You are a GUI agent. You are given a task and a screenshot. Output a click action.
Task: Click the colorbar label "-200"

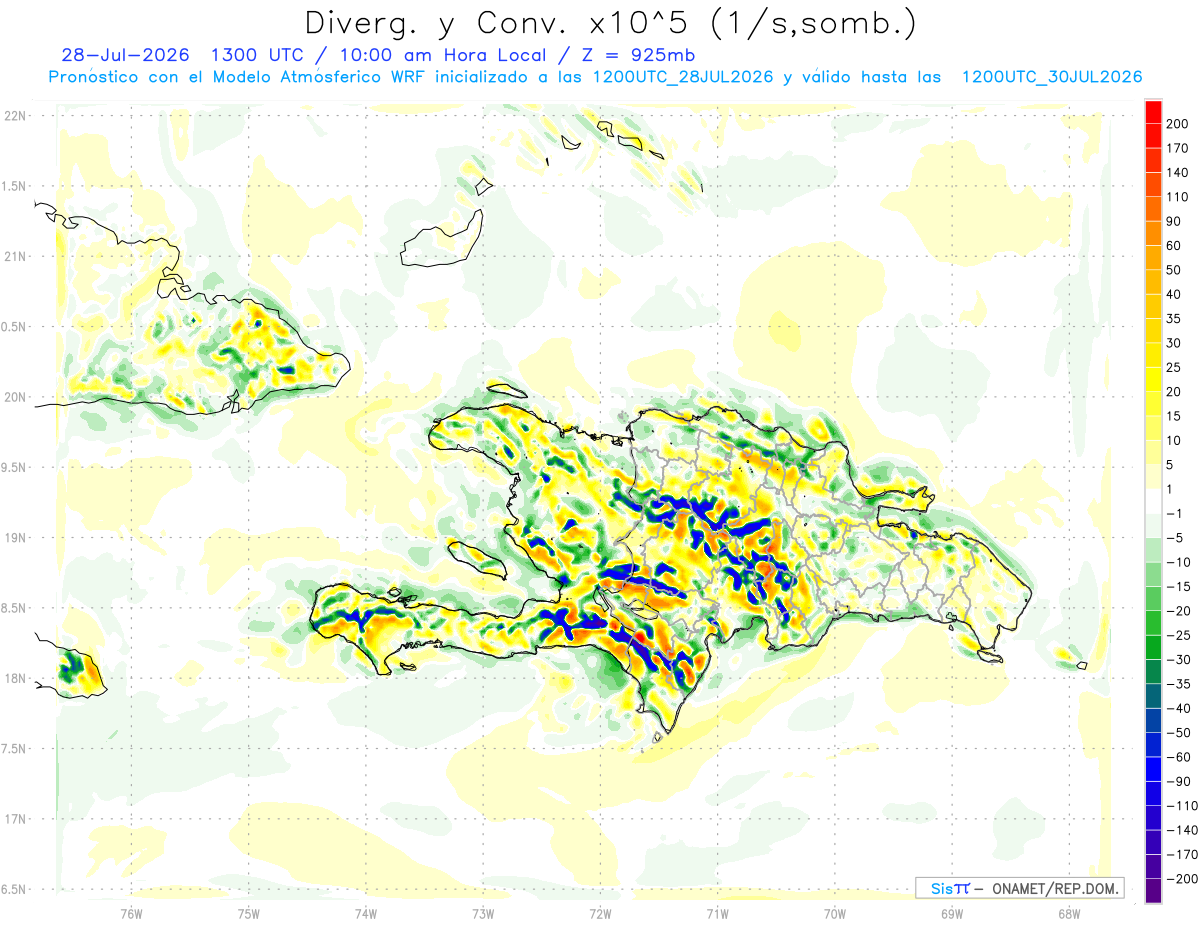[x=1182, y=879]
